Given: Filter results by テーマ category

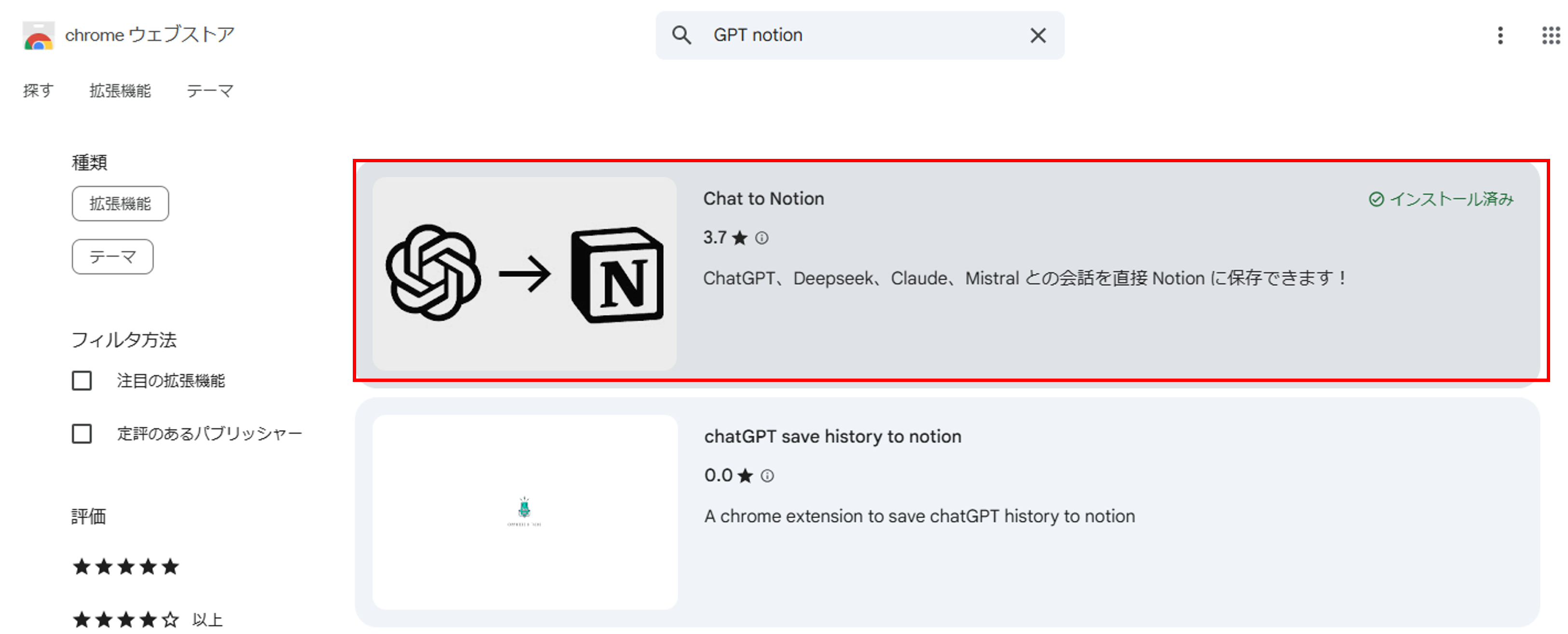Looking at the screenshot, I should click(112, 256).
